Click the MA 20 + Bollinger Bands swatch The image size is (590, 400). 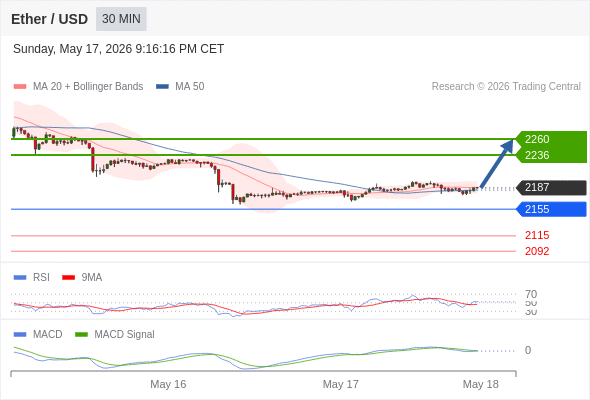pyautogui.click(x=20, y=87)
